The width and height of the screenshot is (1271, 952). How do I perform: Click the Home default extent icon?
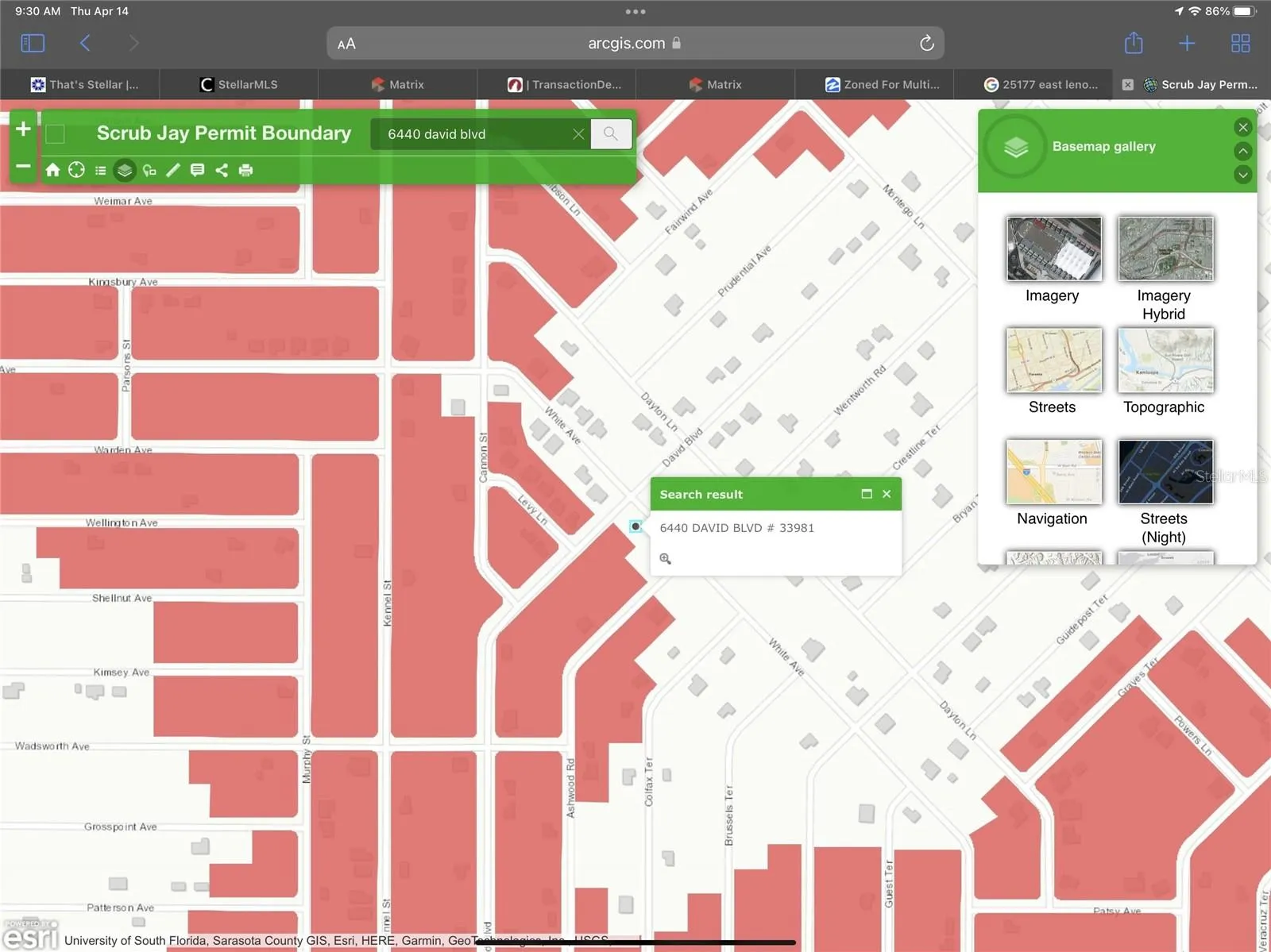click(x=52, y=170)
